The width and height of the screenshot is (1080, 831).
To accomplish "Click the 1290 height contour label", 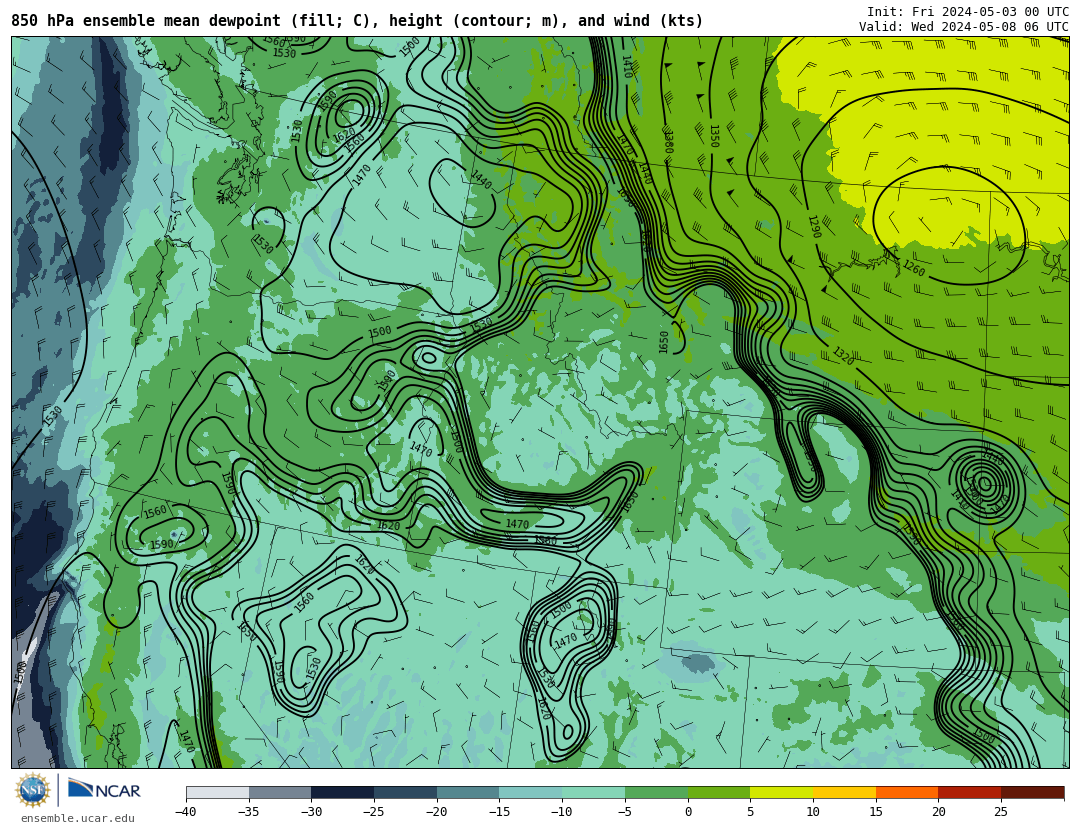I will point(815,226).
